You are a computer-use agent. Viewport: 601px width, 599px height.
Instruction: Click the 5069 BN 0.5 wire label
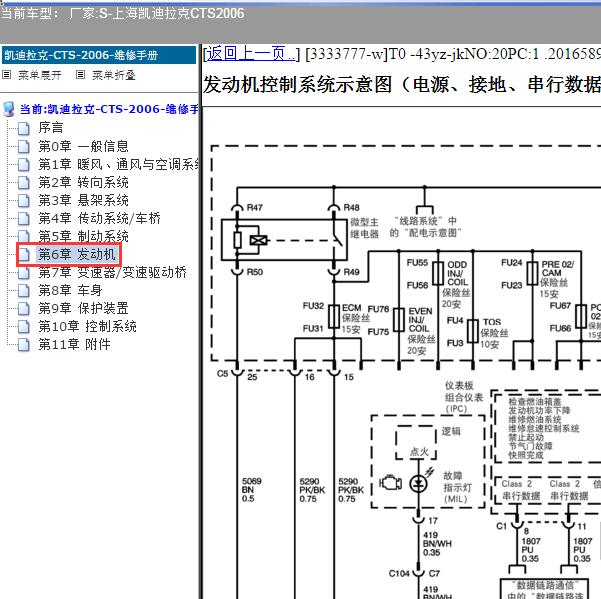pos(251,490)
